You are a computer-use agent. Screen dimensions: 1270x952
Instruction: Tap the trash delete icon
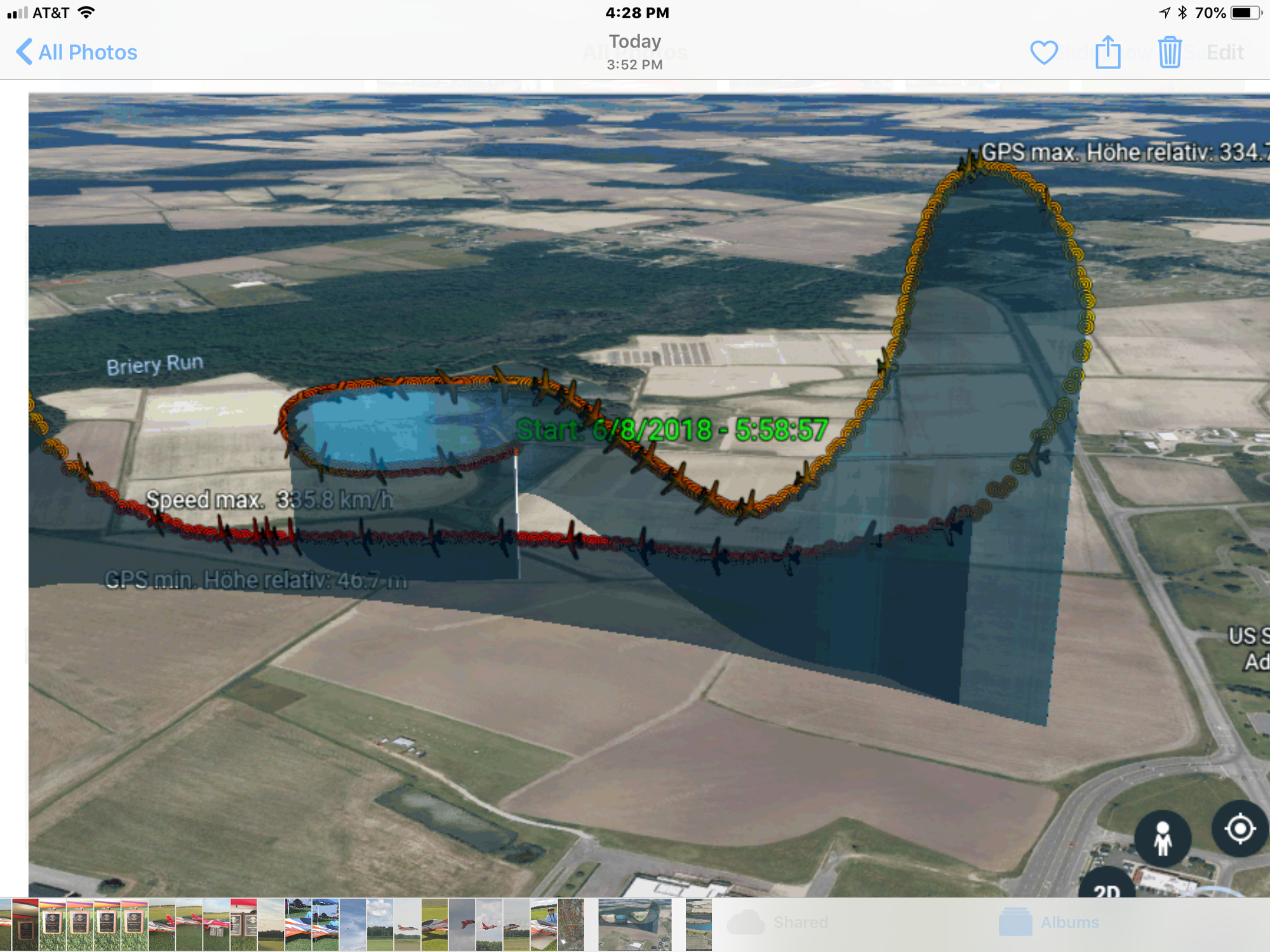tap(1169, 52)
